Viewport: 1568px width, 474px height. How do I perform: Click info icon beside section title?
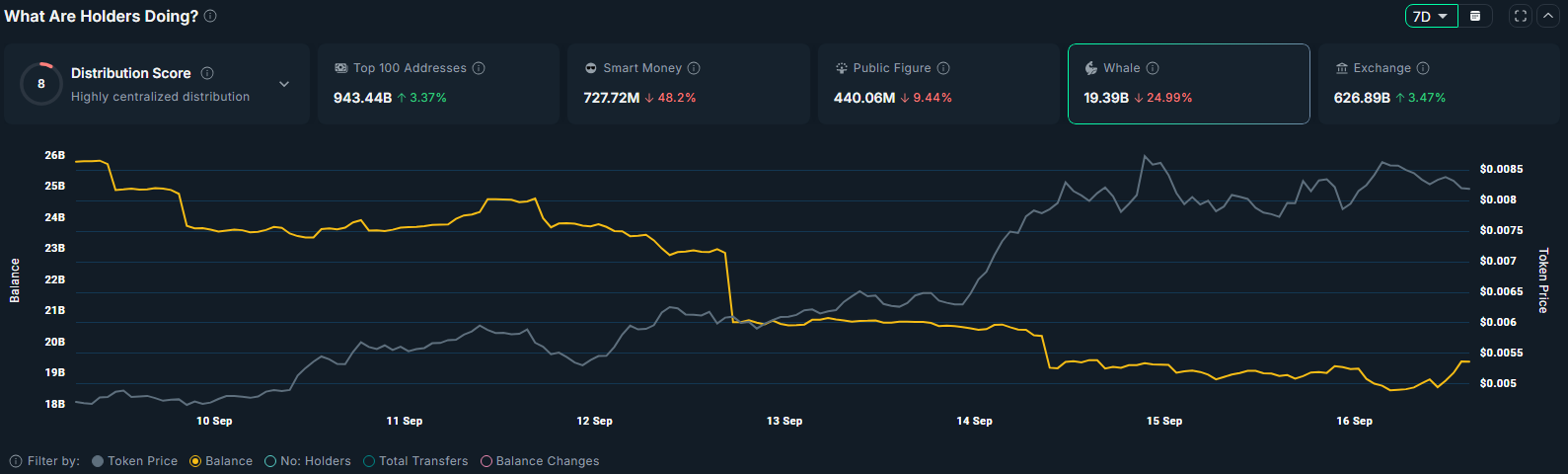coord(210,16)
